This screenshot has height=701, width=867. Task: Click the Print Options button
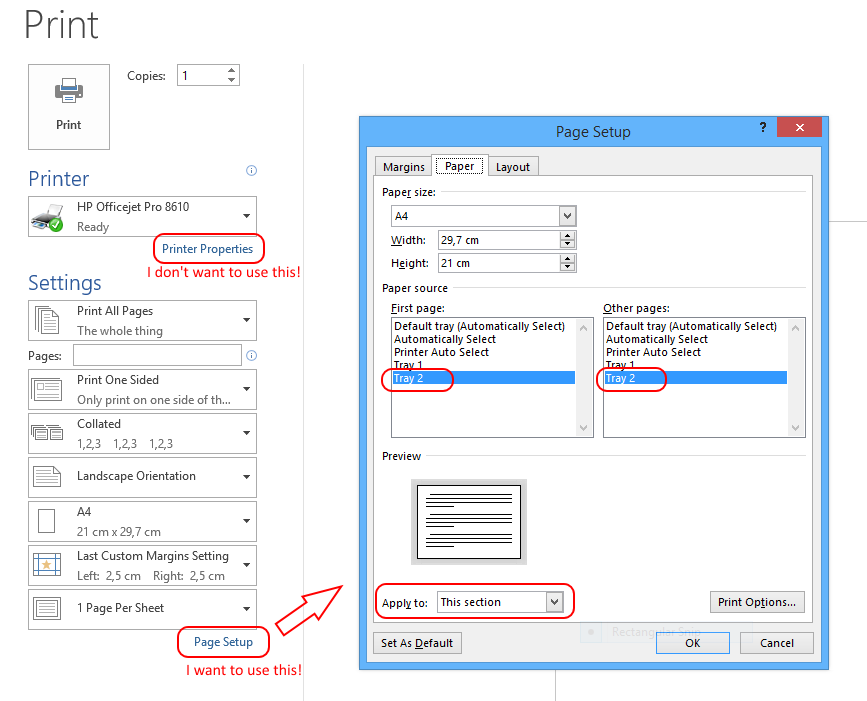click(x=757, y=602)
